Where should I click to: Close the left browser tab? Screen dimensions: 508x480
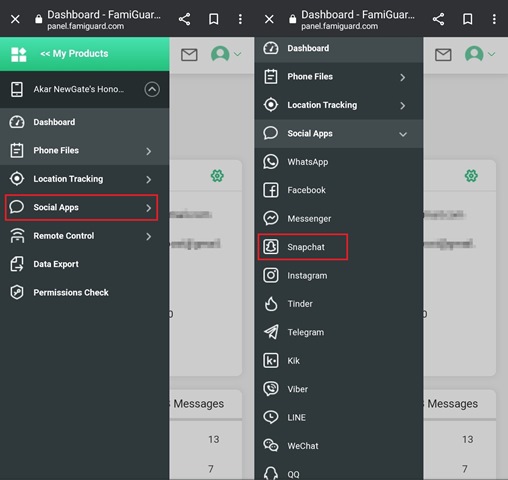click(x=15, y=19)
